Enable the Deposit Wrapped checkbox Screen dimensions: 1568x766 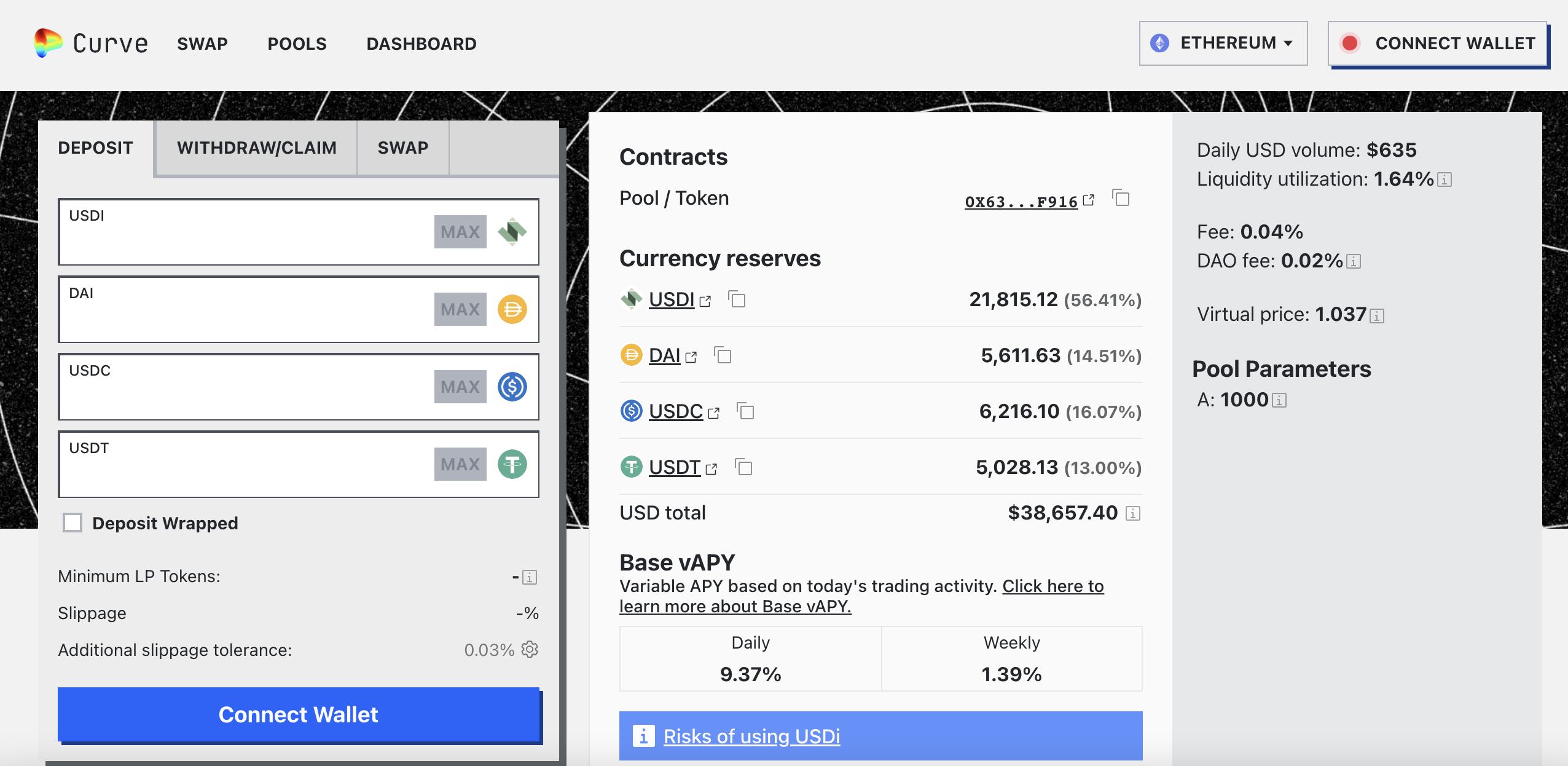(x=73, y=523)
